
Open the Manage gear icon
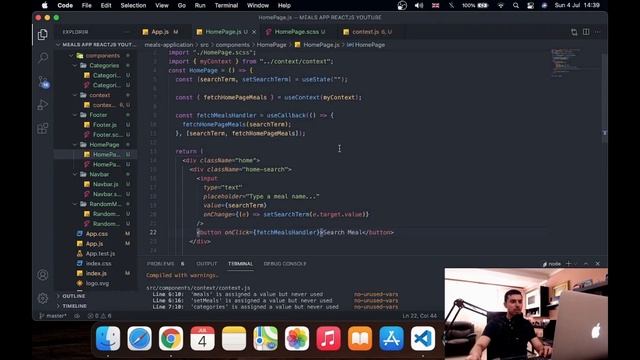tap(42, 298)
